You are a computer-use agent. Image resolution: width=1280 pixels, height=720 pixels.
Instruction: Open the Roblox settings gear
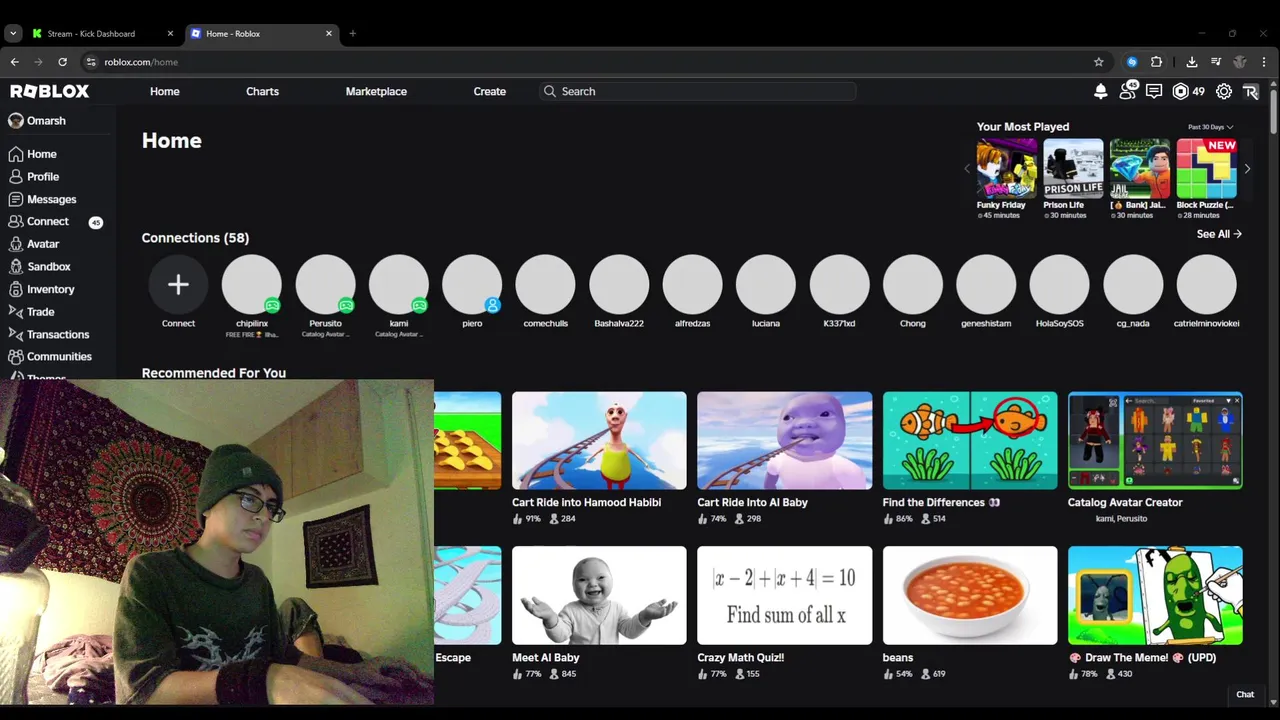[x=1224, y=91]
